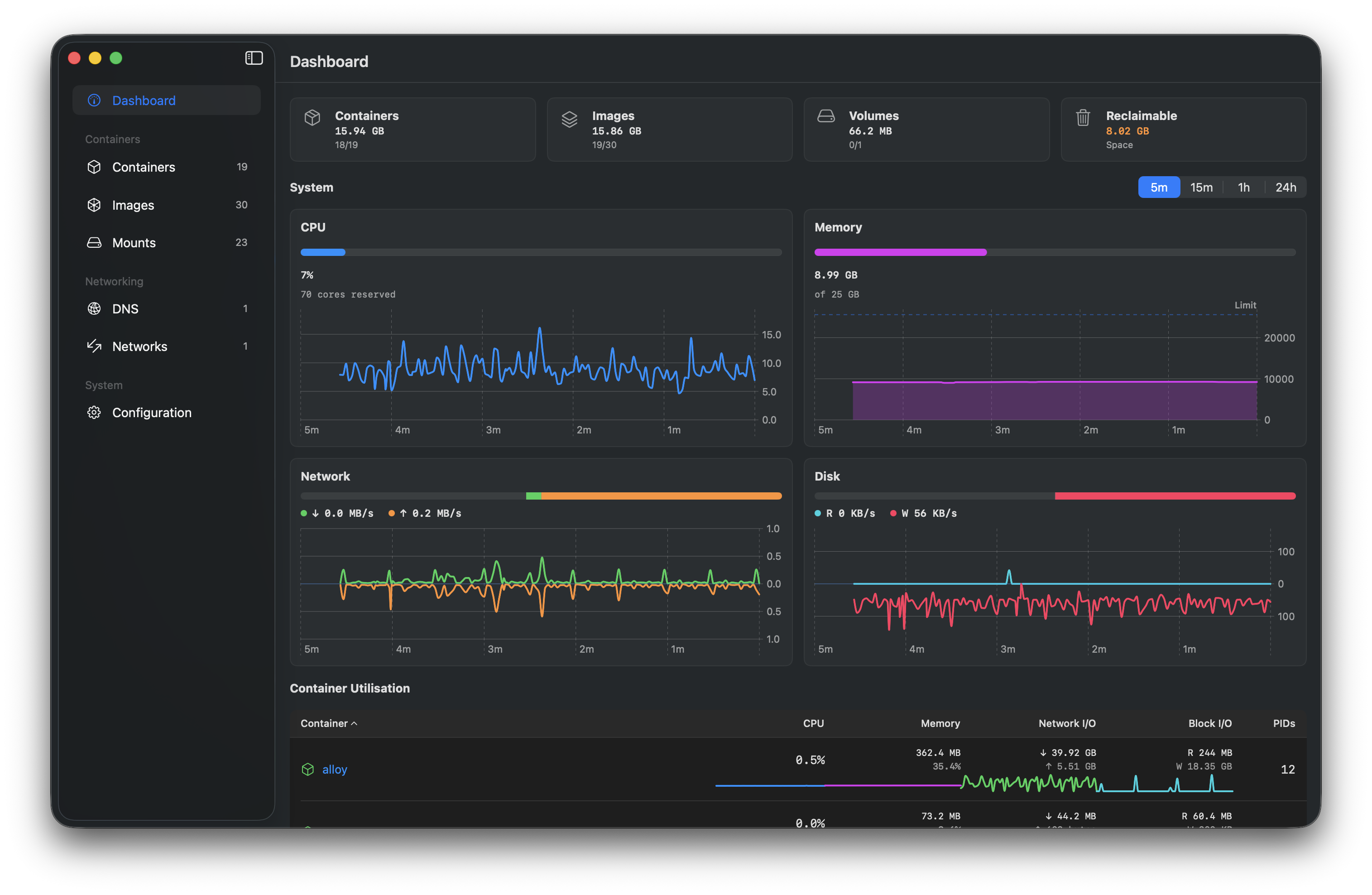
Task: Click the Memory chart 'Limit' label
Action: pos(1245,305)
